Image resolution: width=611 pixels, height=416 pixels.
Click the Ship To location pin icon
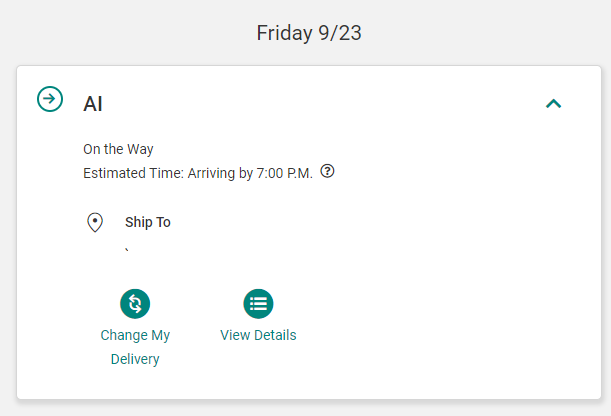96,222
